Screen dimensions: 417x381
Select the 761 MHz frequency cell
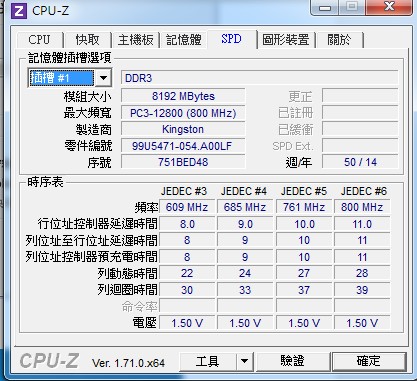(304, 207)
